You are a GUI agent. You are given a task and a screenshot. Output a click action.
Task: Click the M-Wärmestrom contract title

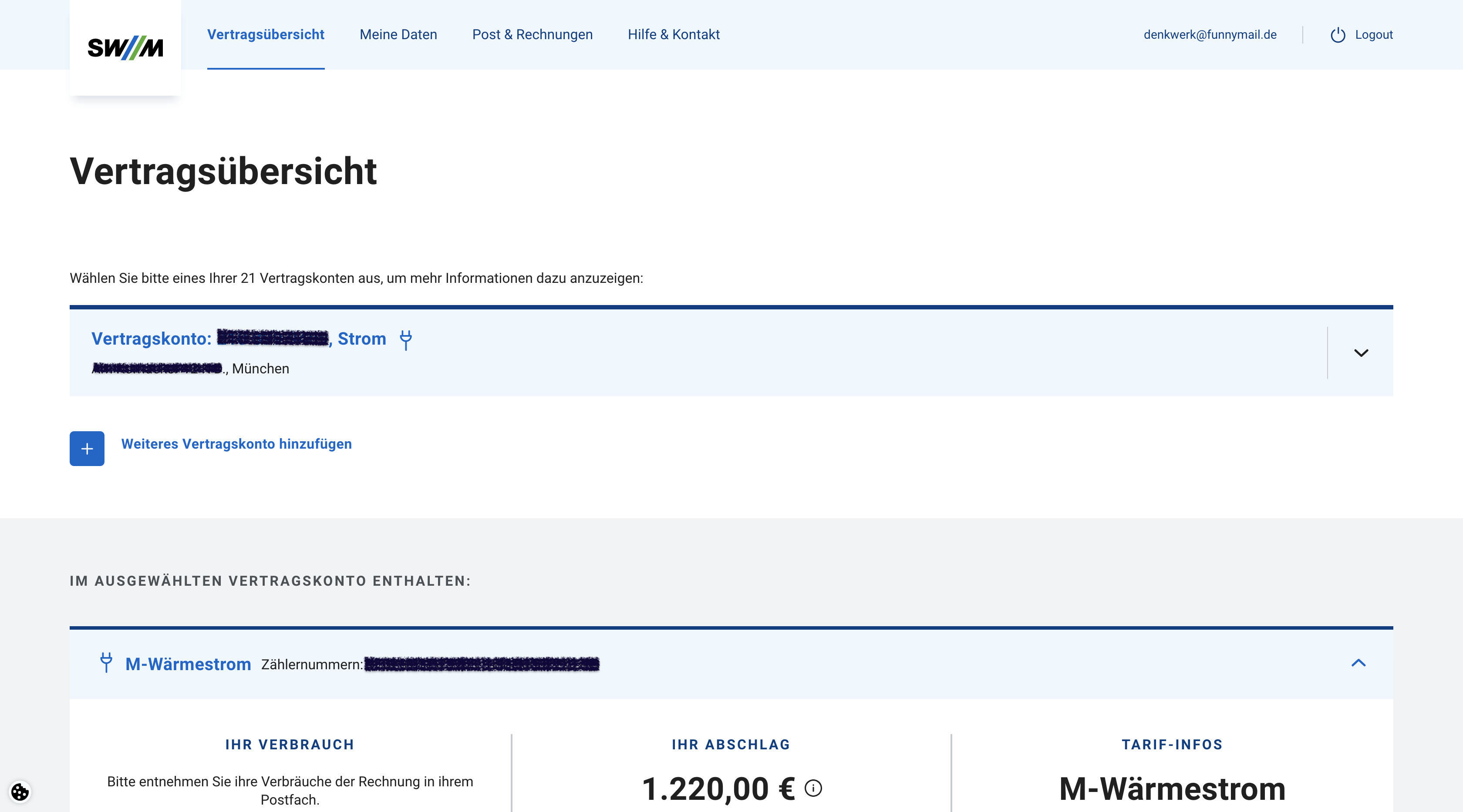188,664
